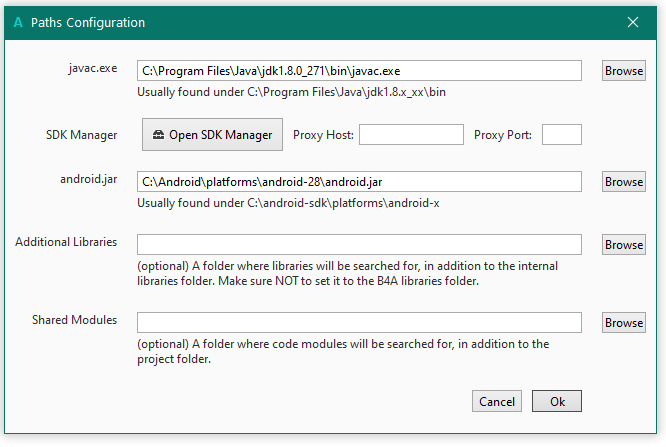Close the Paths Configuration dialog
Screen dimensions: 666x447
click(x=632, y=22)
